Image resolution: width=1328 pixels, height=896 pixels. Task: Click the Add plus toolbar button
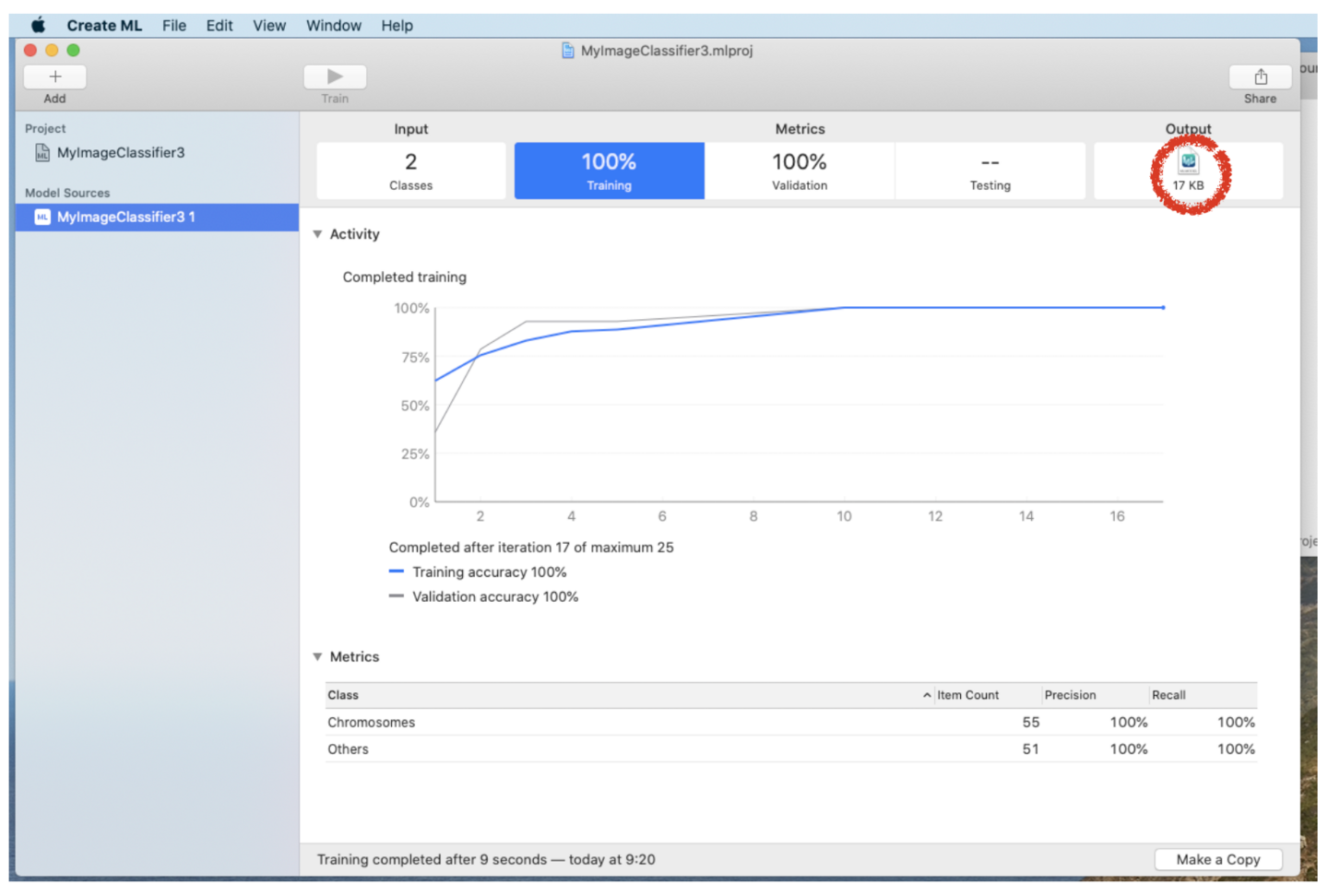click(x=54, y=77)
